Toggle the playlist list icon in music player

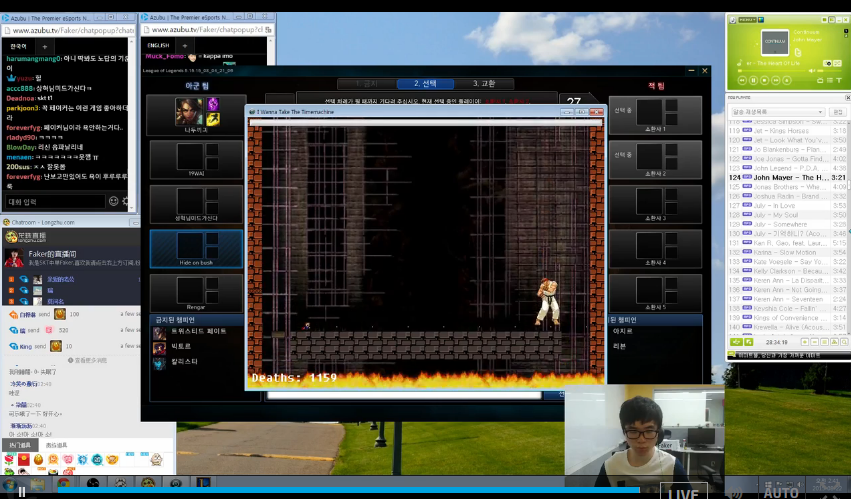click(x=829, y=80)
